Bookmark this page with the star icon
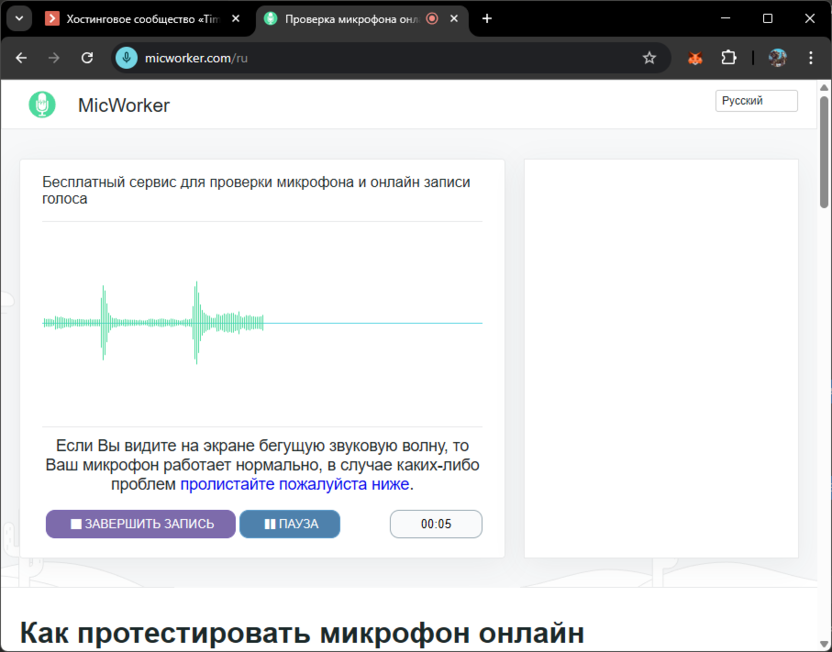 (x=649, y=58)
